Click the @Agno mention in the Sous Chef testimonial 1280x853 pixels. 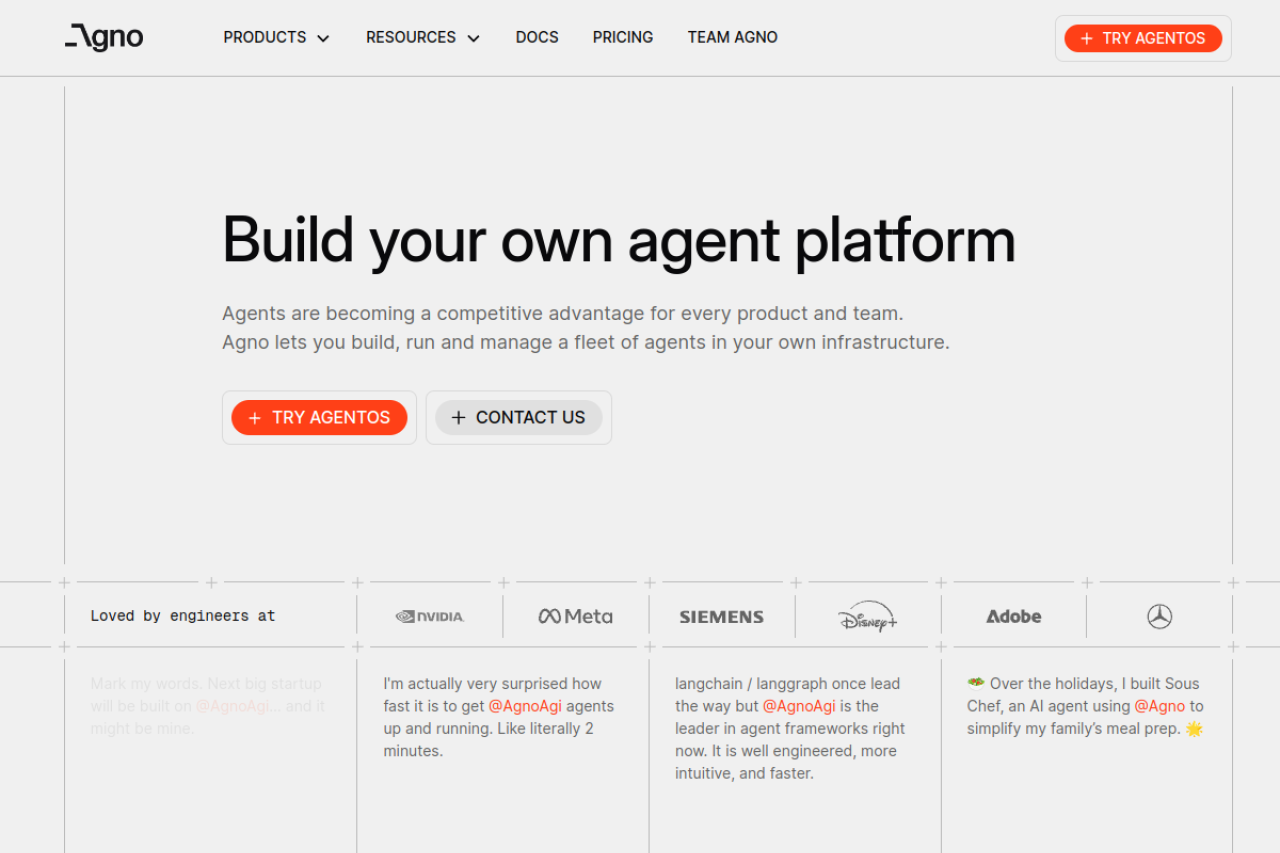pyautogui.click(x=1159, y=706)
